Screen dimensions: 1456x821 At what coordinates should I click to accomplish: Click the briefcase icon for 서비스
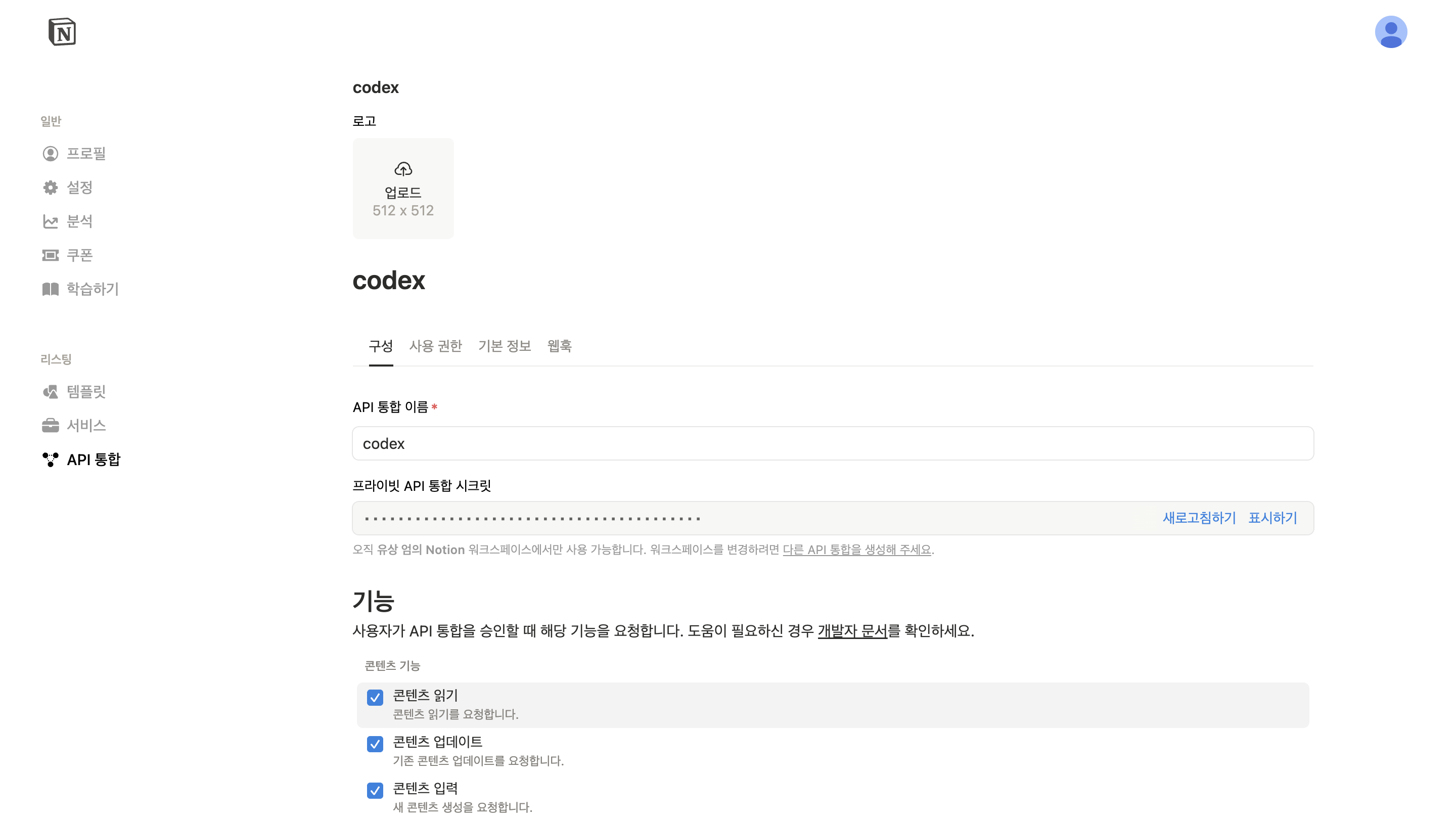[x=51, y=426]
